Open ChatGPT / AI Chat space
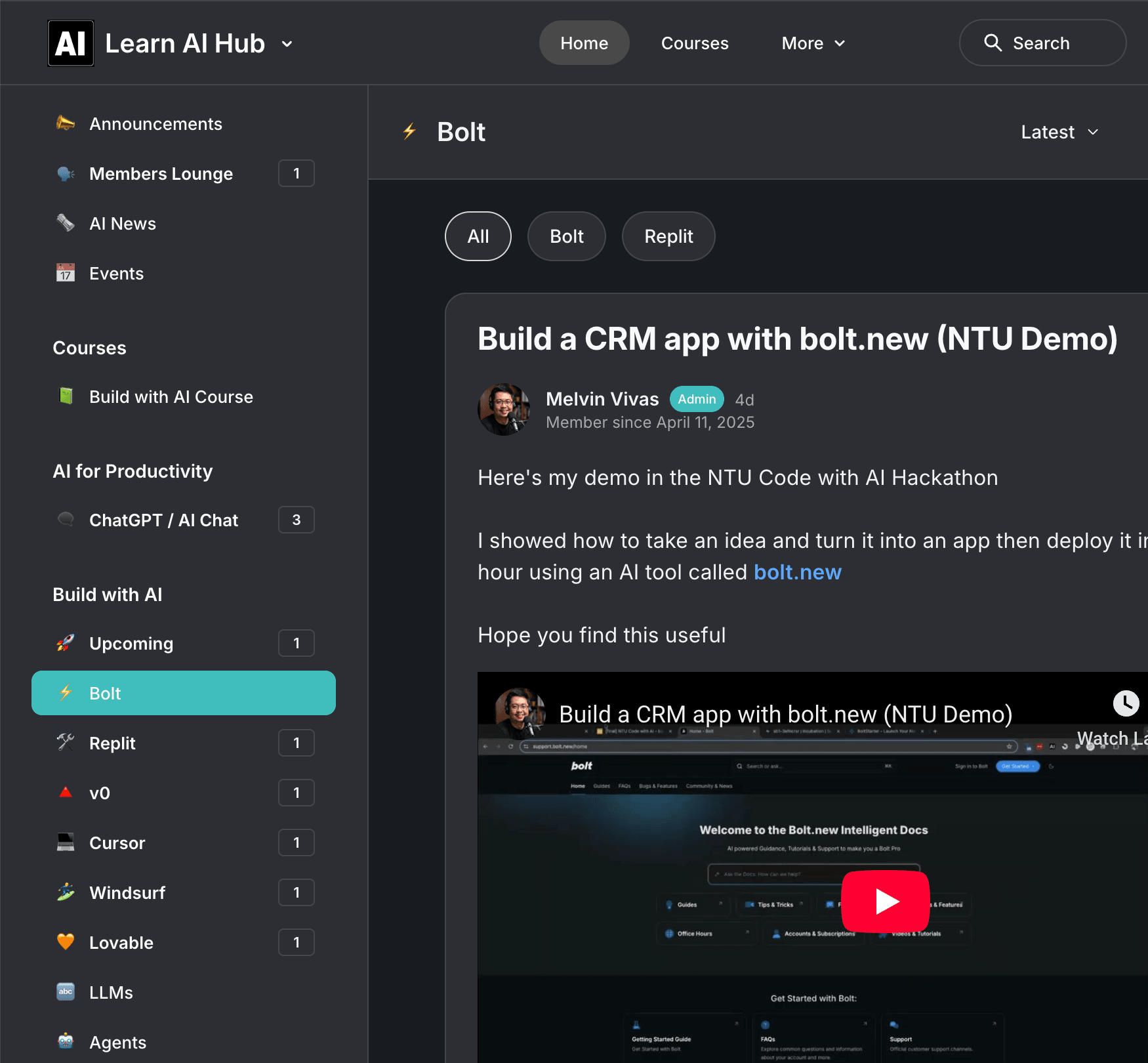 tap(184, 520)
